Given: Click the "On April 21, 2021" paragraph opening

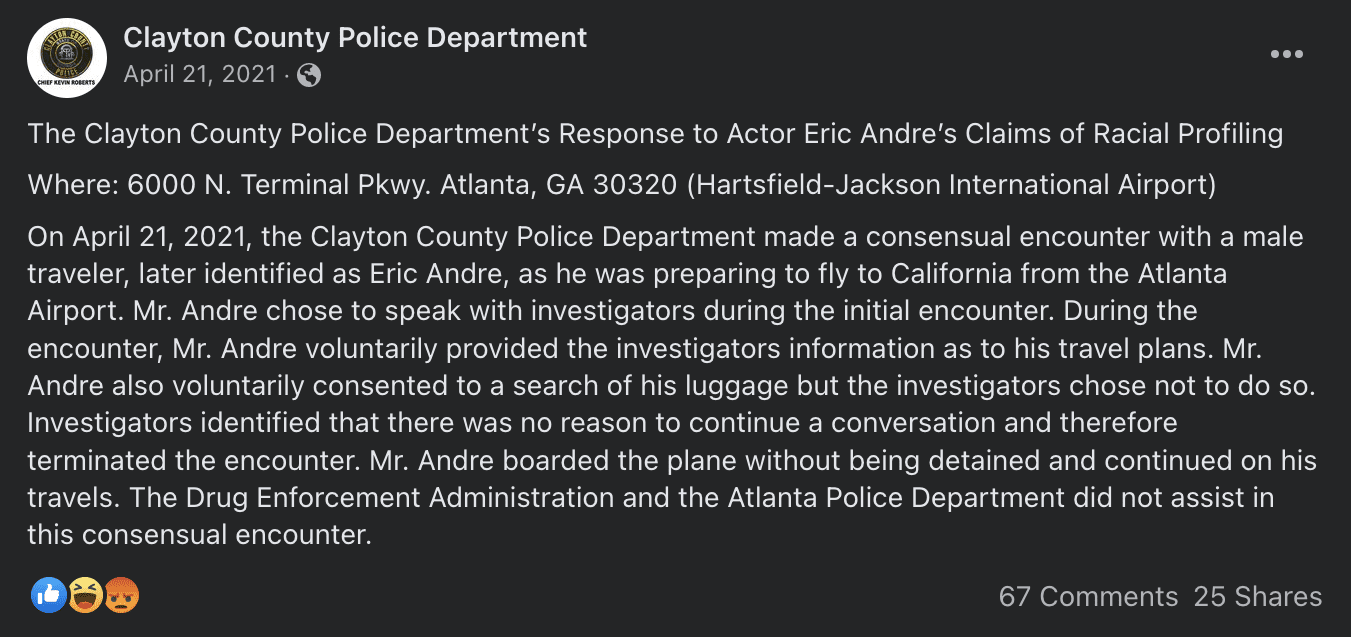Looking at the screenshot, I should tap(136, 238).
